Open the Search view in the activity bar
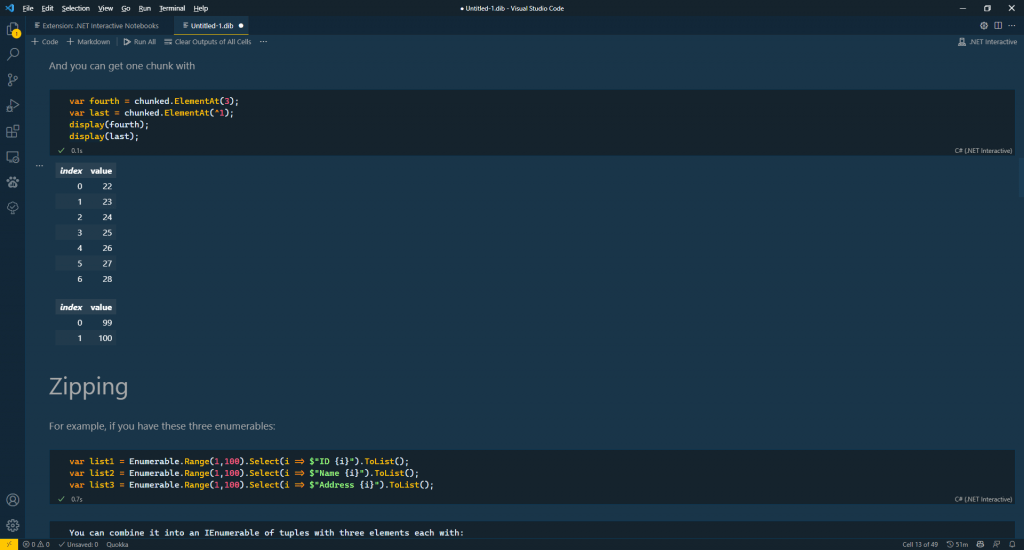Screen dimensions: 1024x550 [12, 54]
